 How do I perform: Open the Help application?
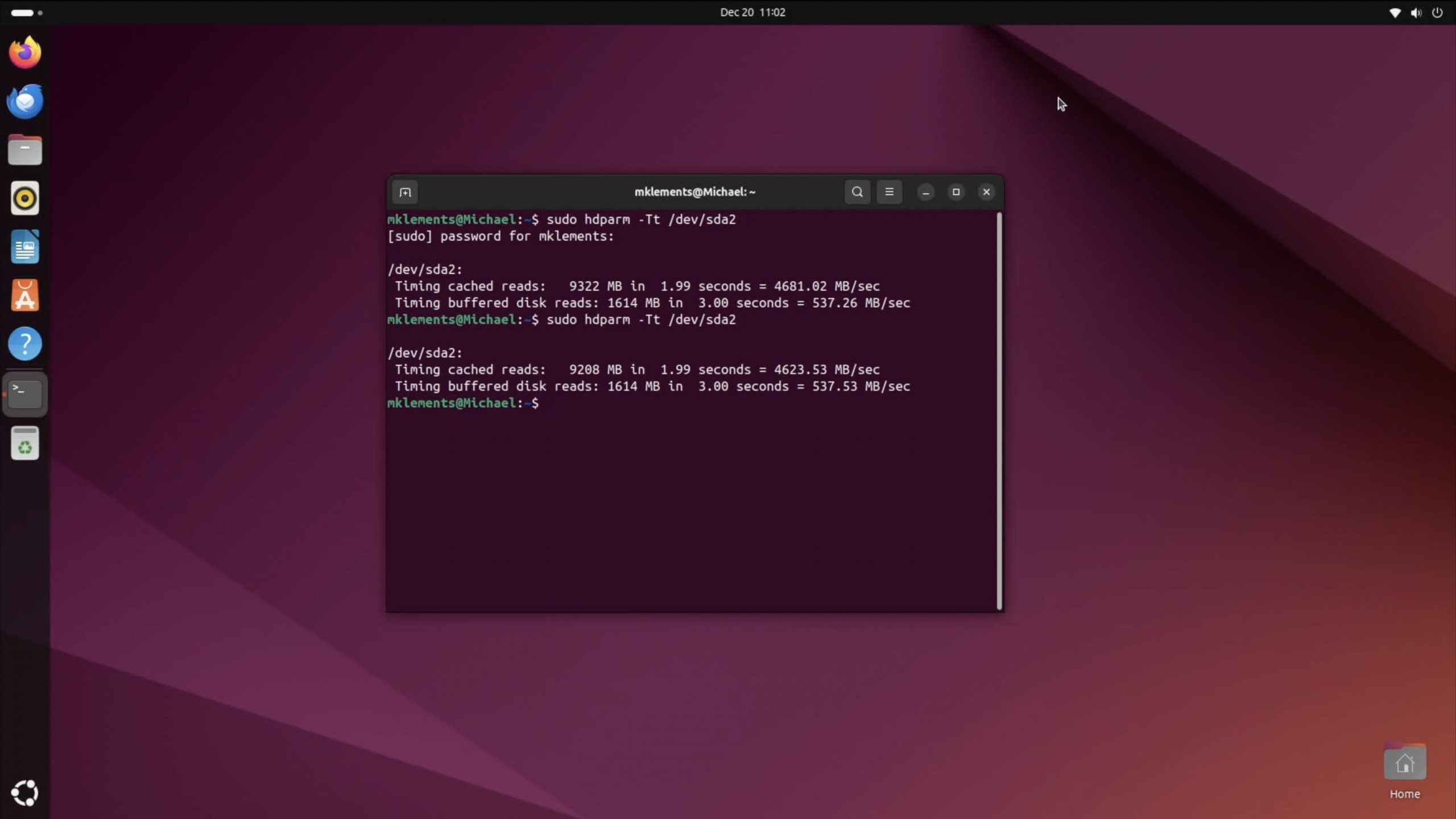pos(25,344)
